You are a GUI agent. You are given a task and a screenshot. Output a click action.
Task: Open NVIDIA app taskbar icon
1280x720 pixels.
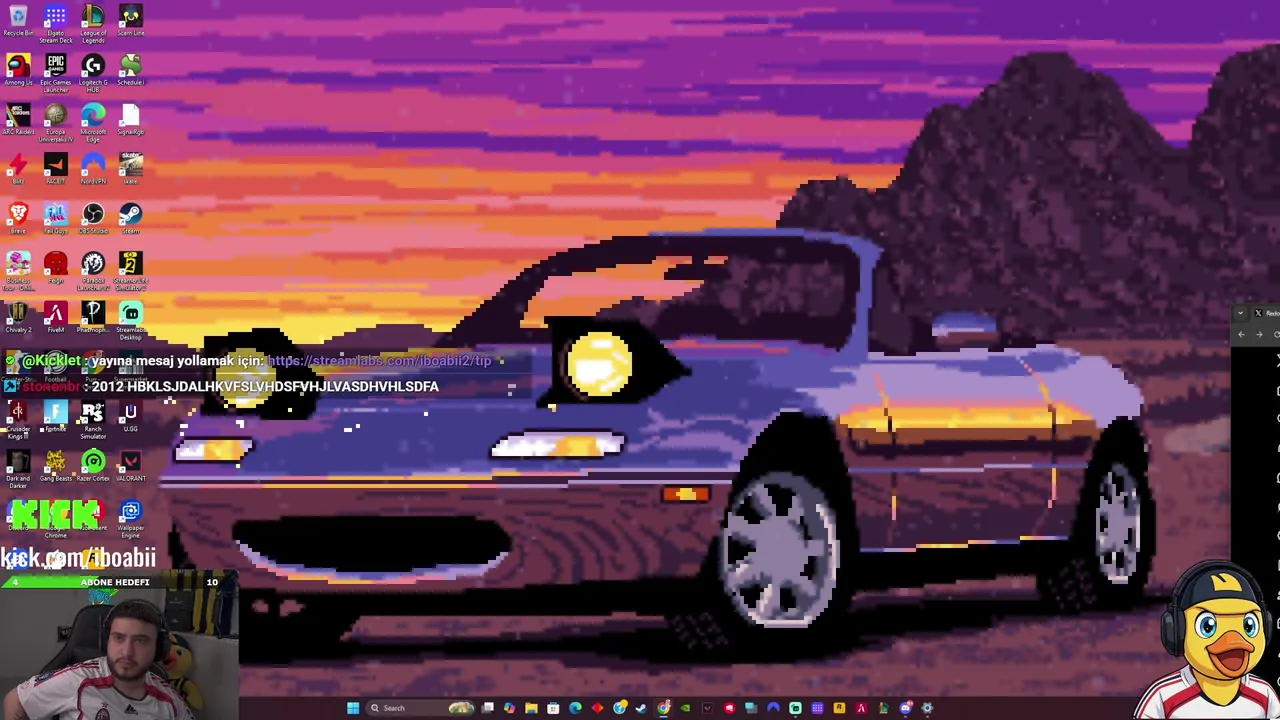685,708
